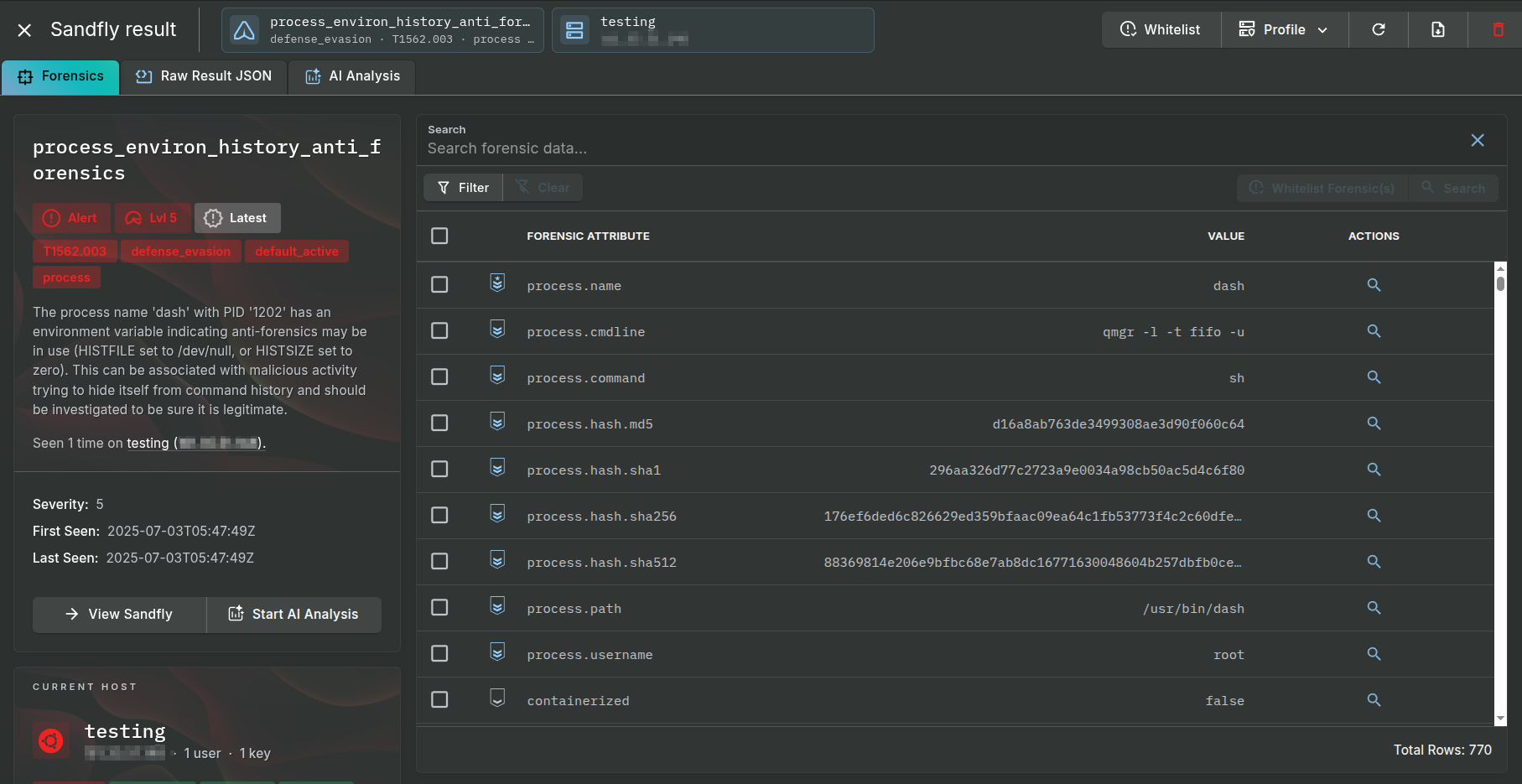Select the Forensics tab
1522x784 pixels.
60,76
